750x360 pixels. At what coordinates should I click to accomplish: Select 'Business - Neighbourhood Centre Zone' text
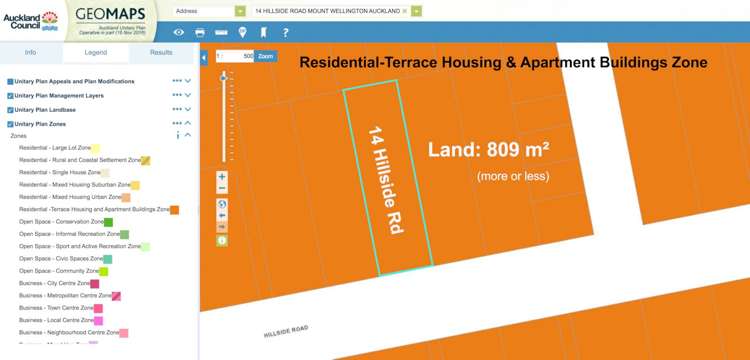[x=69, y=332]
